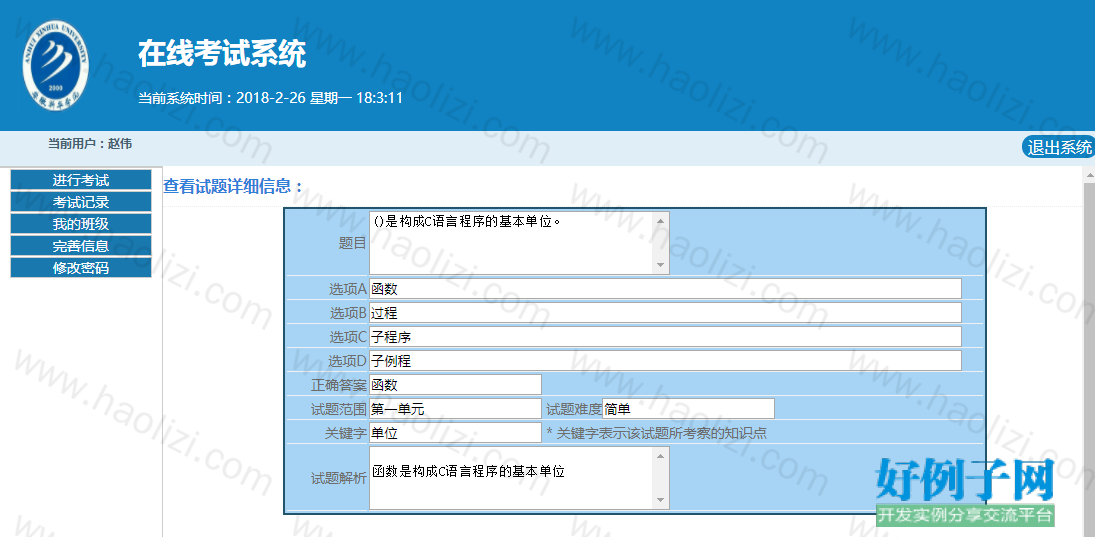Click the 试题范围 field showing 第一单元

[455, 409]
